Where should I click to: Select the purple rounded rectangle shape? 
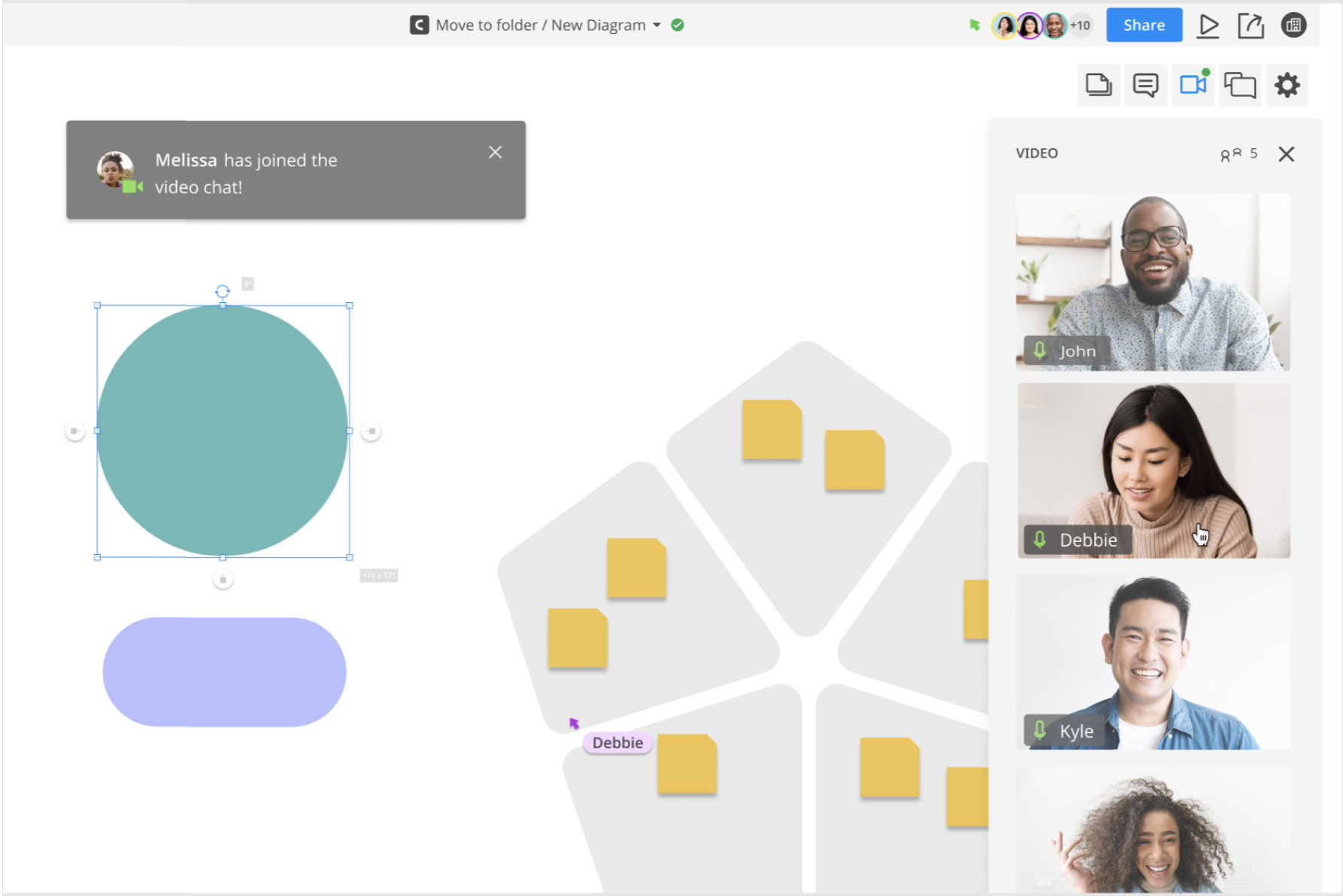[x=224, y=672]
